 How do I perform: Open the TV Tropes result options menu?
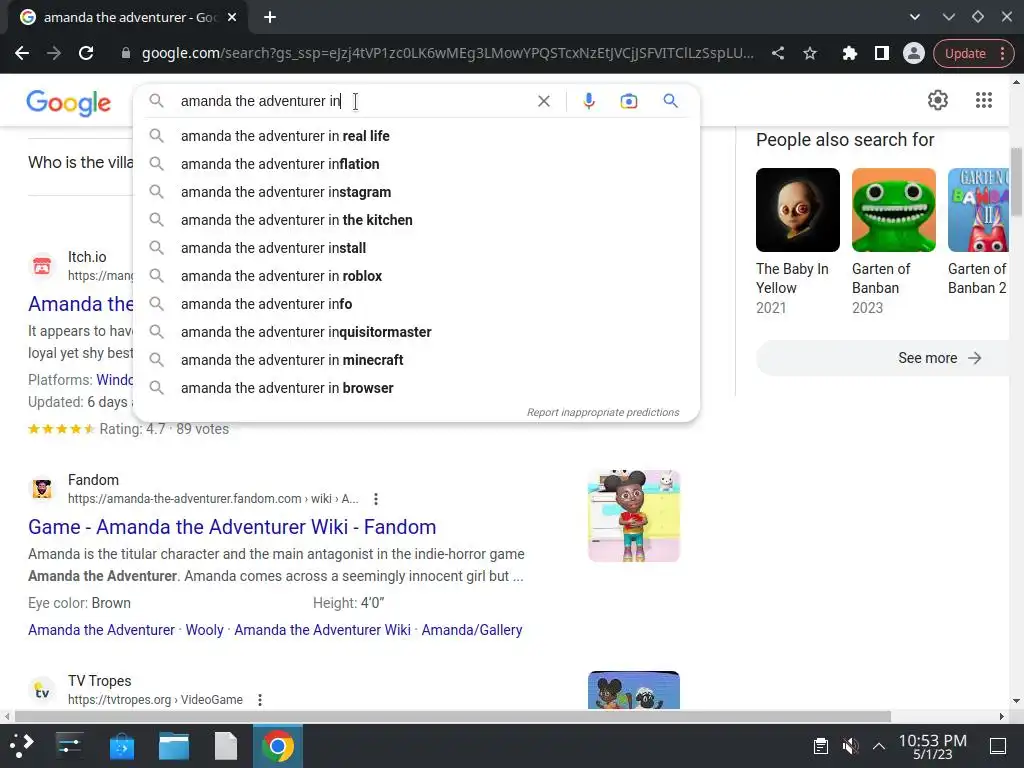click(260, 700)
